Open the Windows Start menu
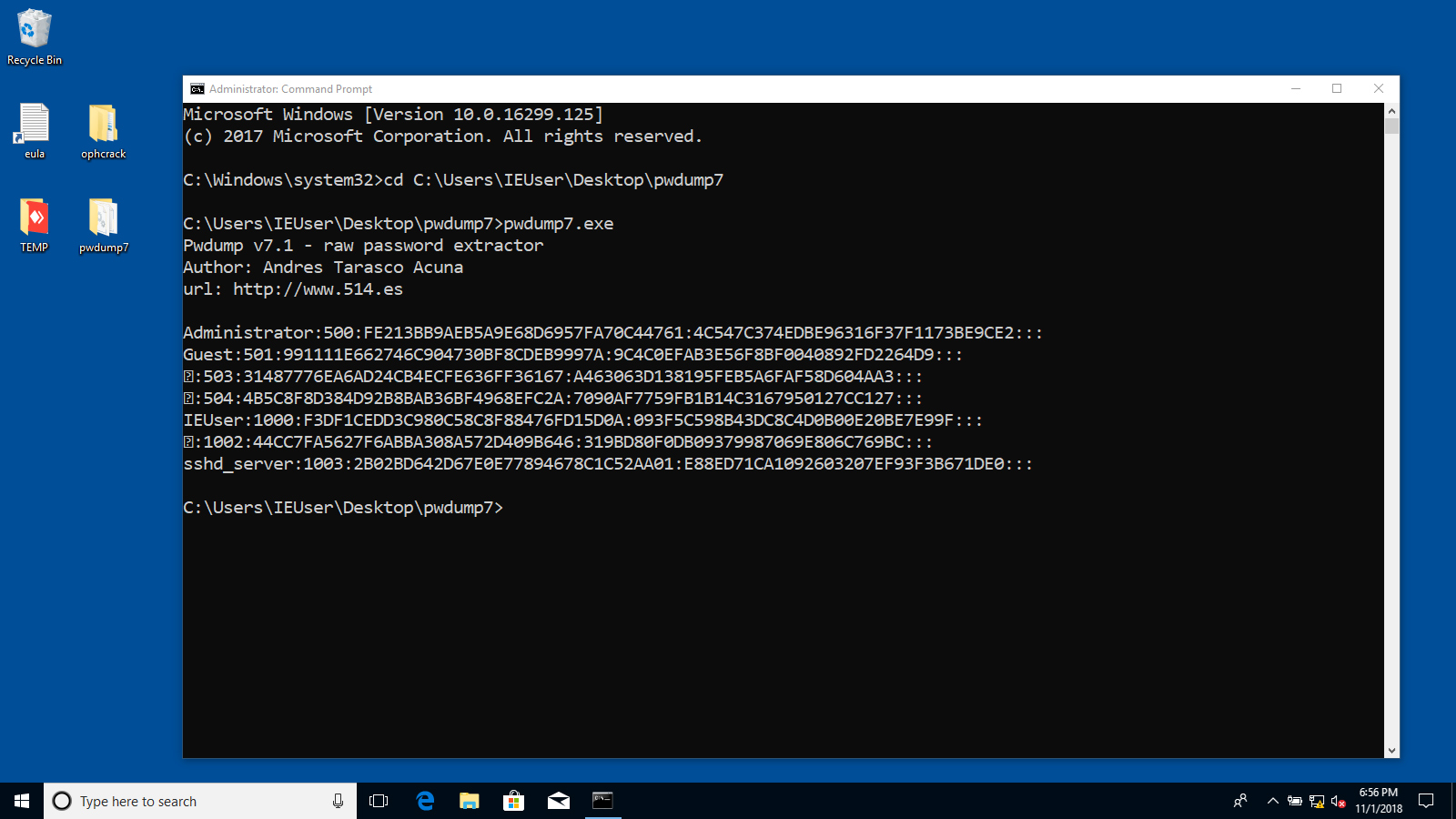Screen dimensions: 1456x819 [x=22, y=801]
